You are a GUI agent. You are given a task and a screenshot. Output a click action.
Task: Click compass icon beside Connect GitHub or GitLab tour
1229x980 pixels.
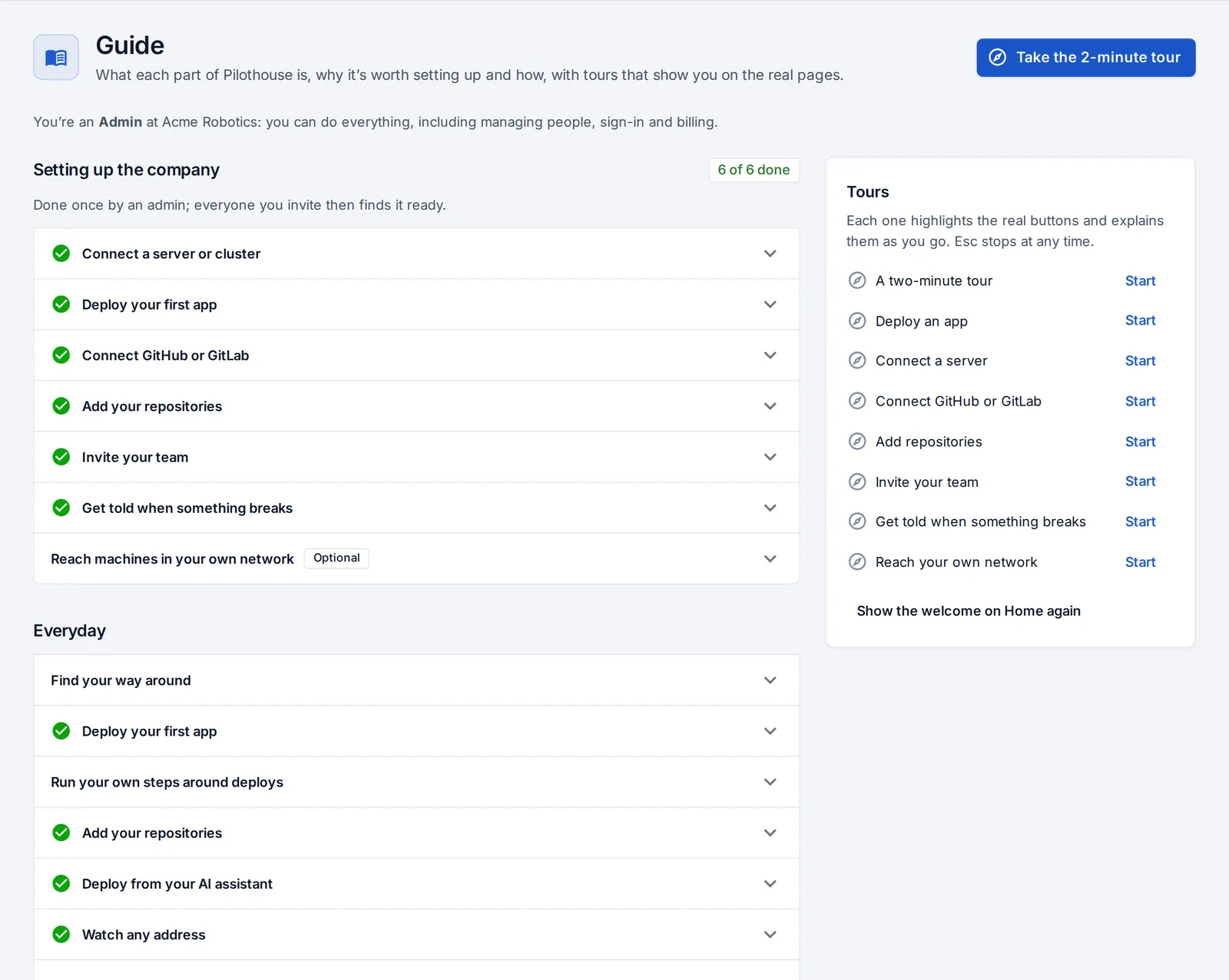point(857,401)
